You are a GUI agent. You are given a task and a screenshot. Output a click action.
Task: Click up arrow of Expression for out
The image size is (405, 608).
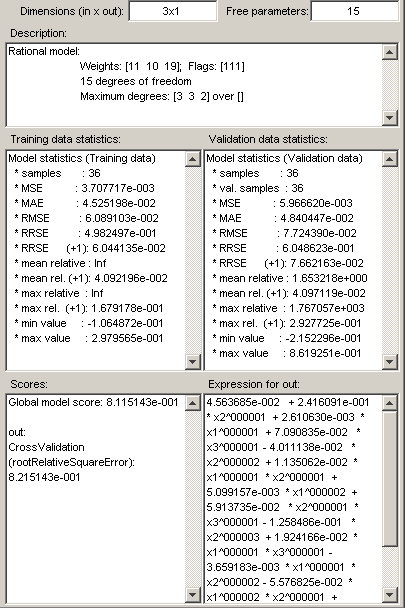(390, 403)
